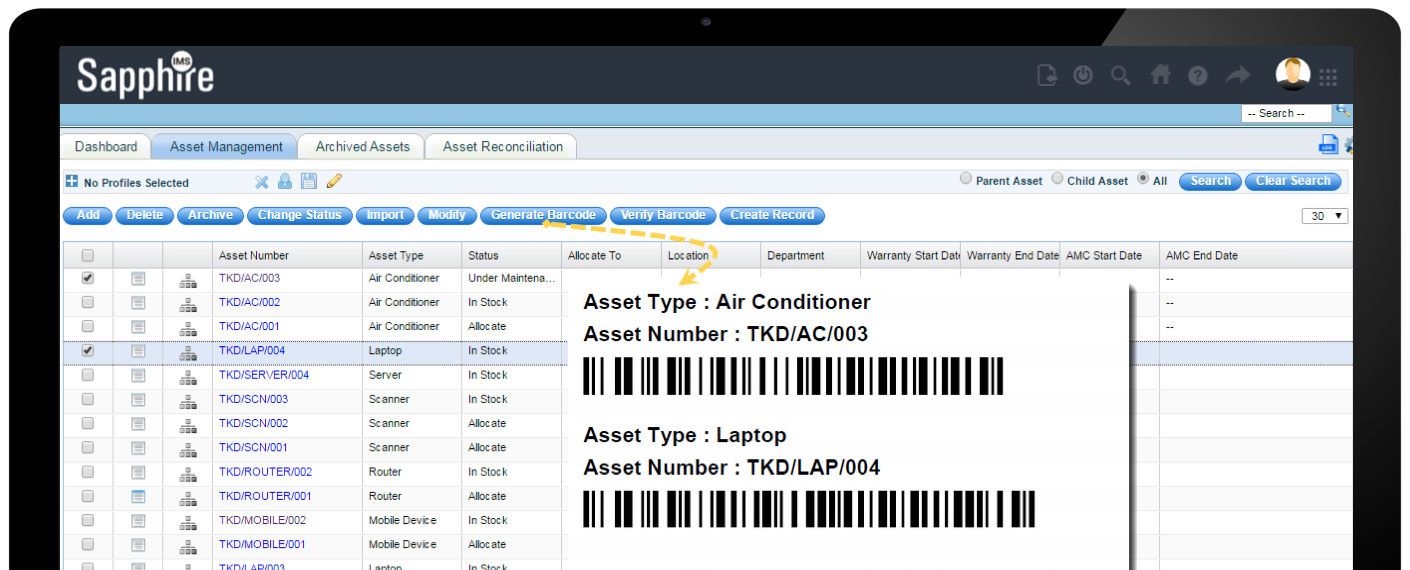Click the Archive button
The height and width of the screenshot is (570, 1410).
pos(211,215)
